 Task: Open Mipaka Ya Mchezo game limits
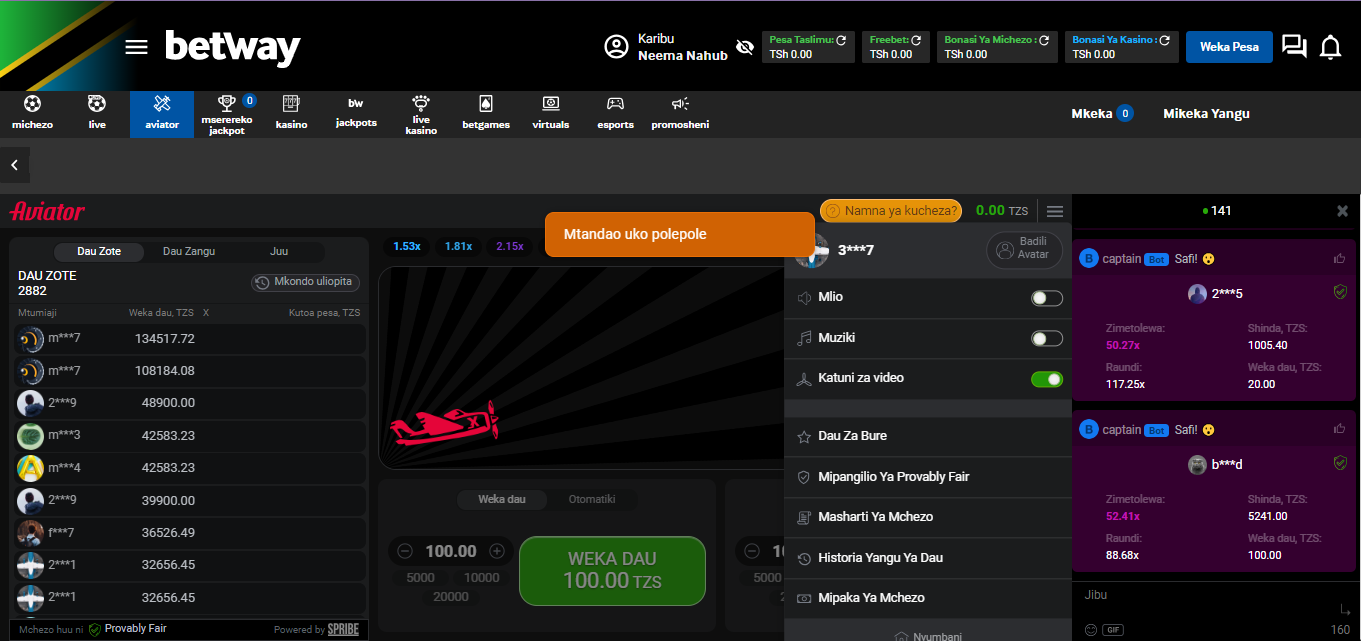click(x=928, y=598)
